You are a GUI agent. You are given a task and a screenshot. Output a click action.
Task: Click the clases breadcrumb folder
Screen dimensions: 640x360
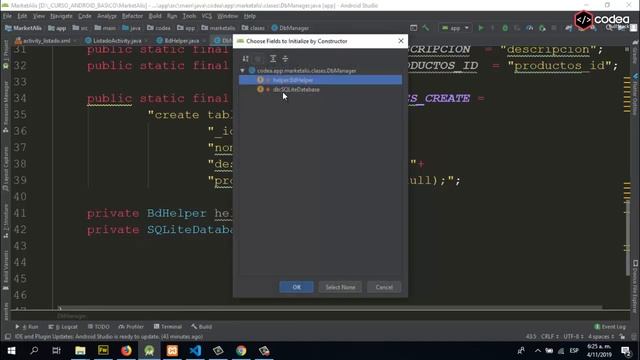pyautogui.click(x=253, y=28)
